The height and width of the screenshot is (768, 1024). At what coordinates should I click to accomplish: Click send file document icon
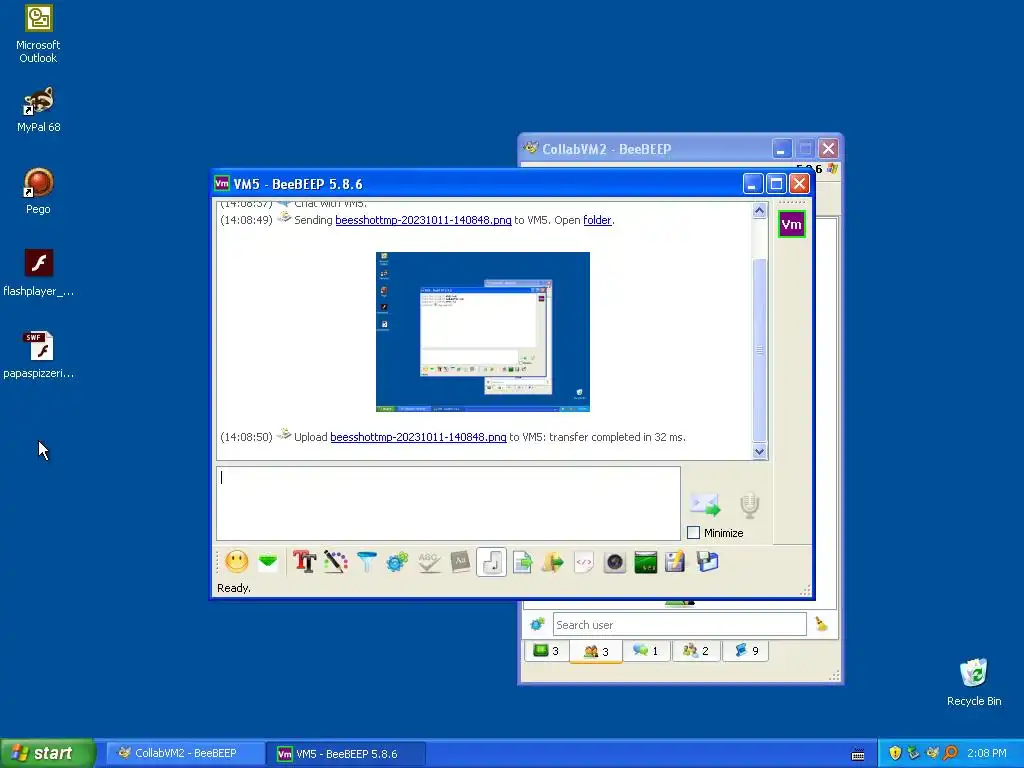tap(522, 562)
